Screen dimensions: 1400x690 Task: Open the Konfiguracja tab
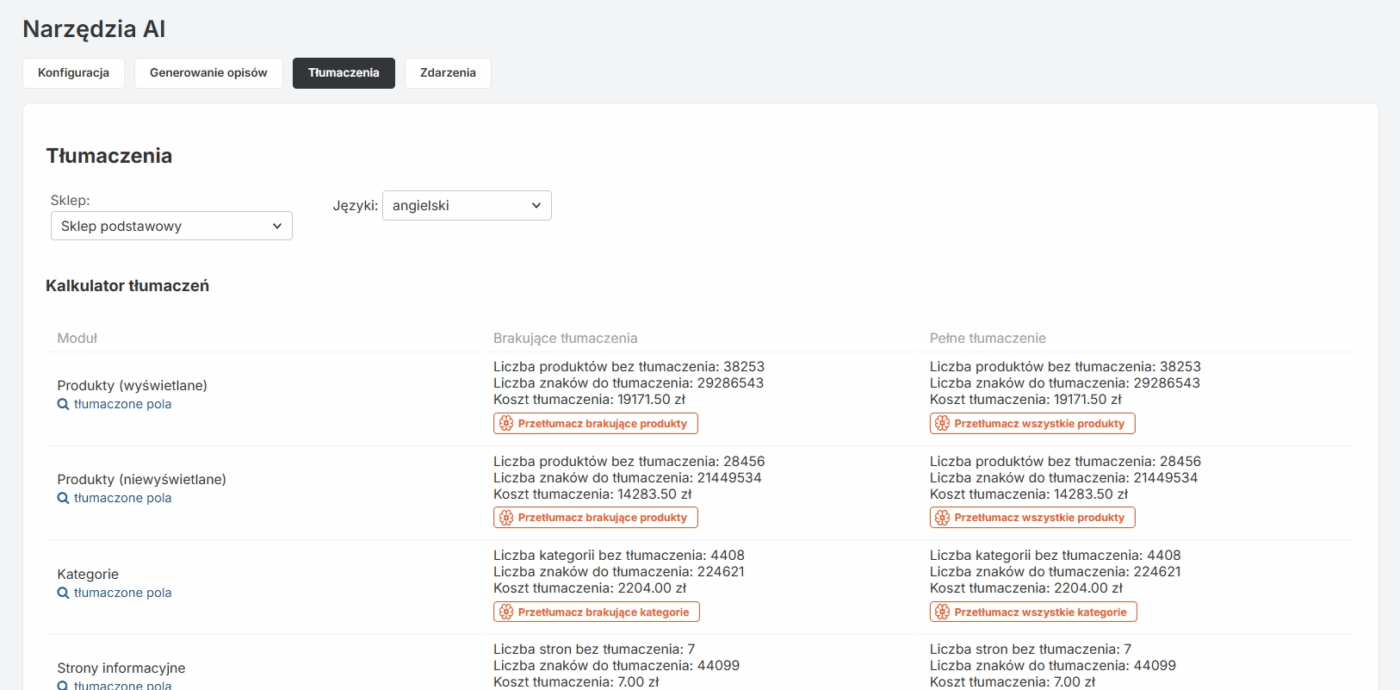click(x=73, y=73)
